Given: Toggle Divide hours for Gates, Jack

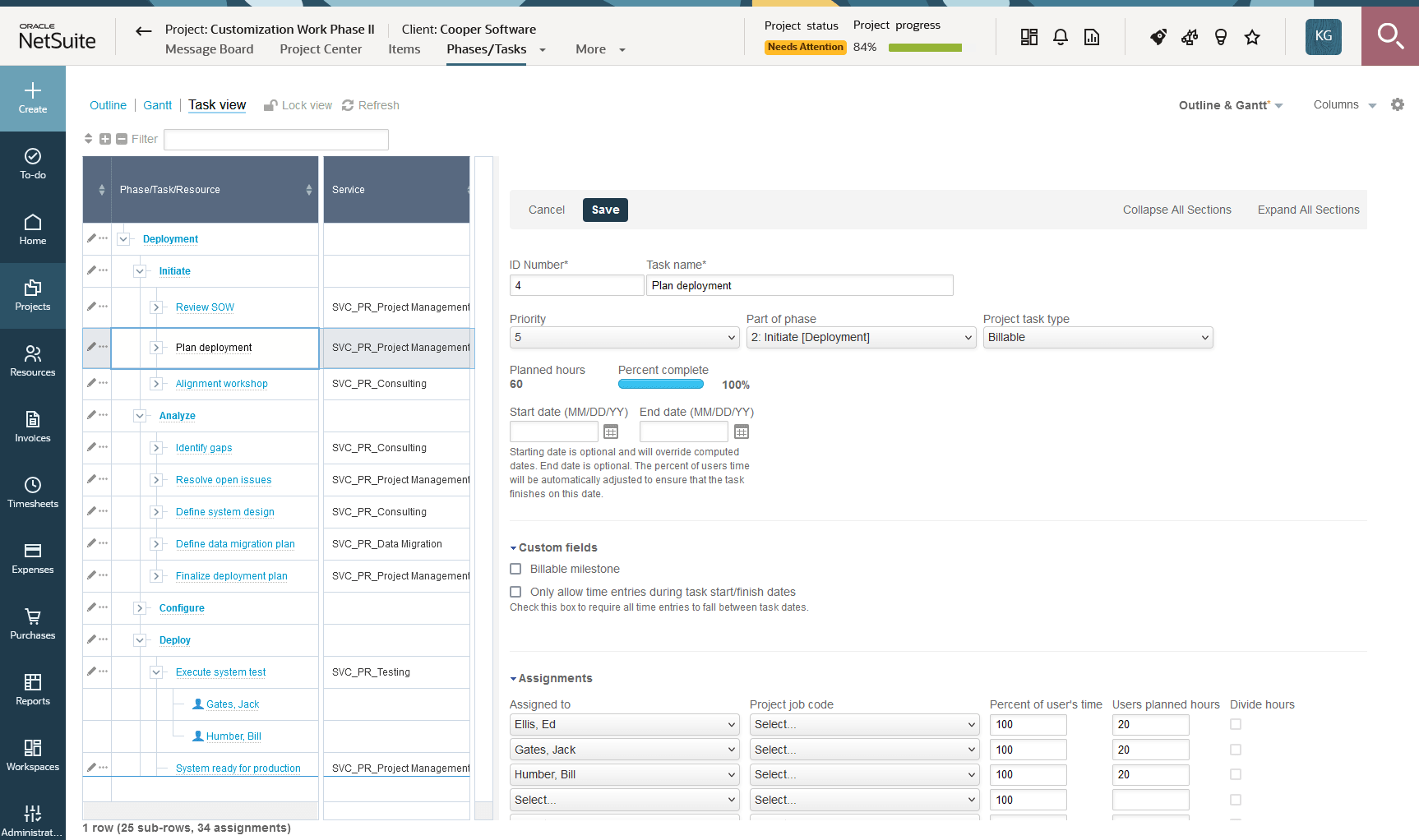Looking at the screenshot, I should [x=1236, y=750].
